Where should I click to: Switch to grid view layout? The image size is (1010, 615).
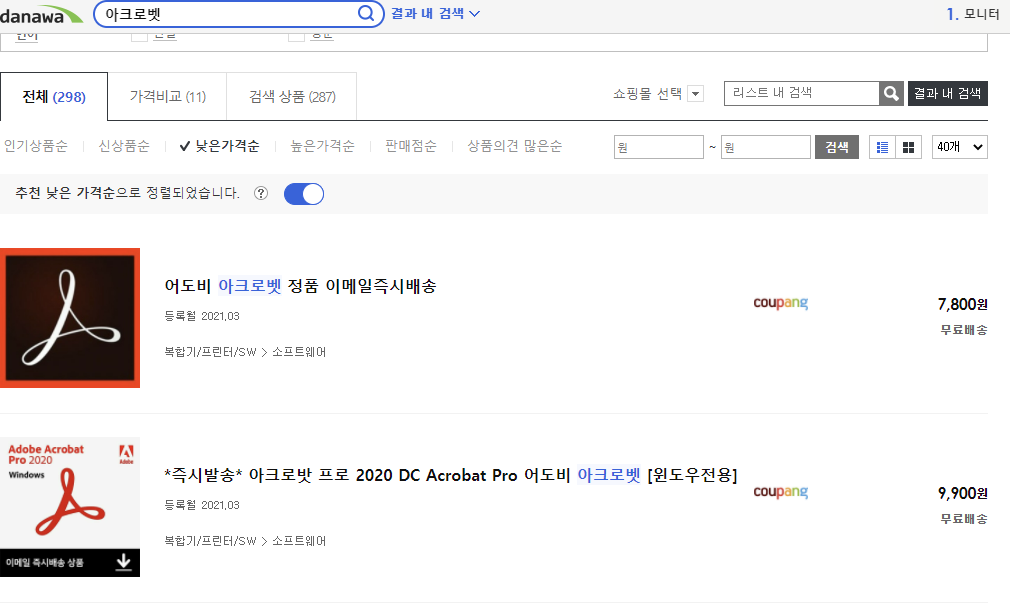(x=908, y=147)
